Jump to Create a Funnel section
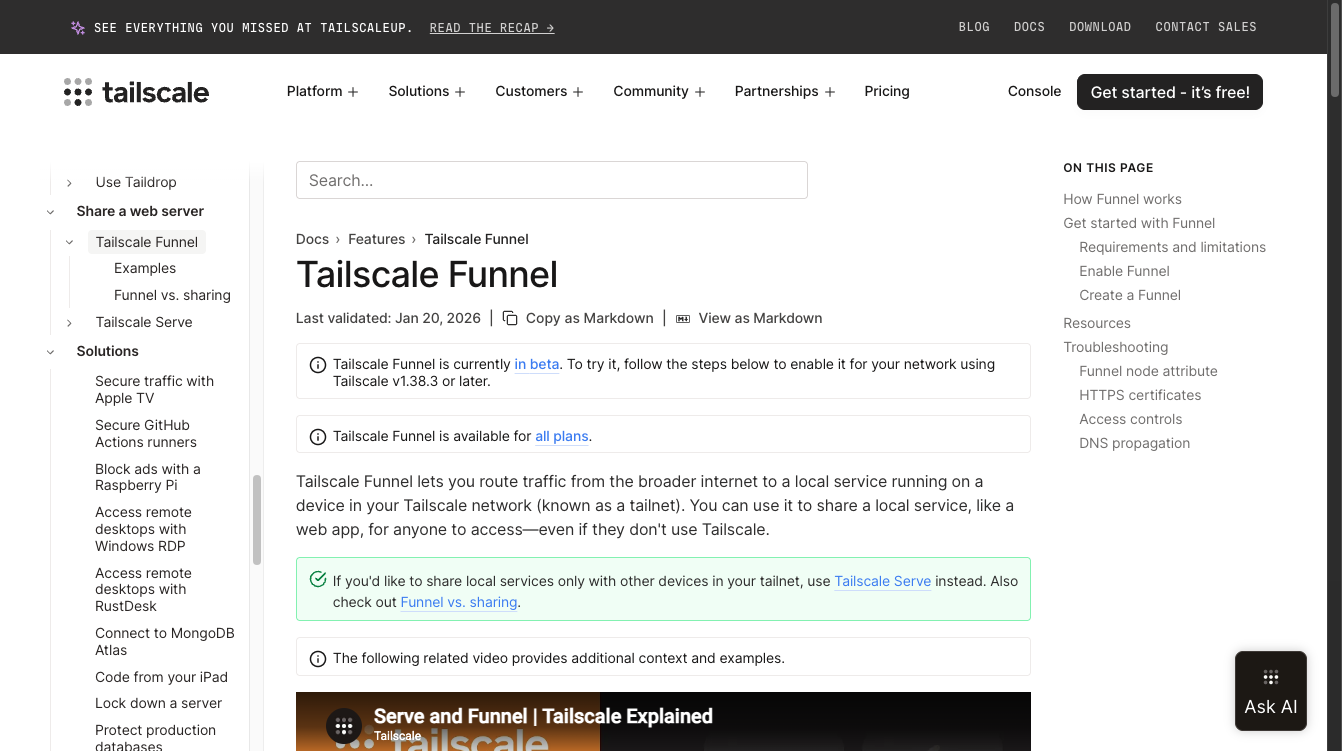The width and height of the screenshot is (1342, 751). click(x=1130, y=295)
